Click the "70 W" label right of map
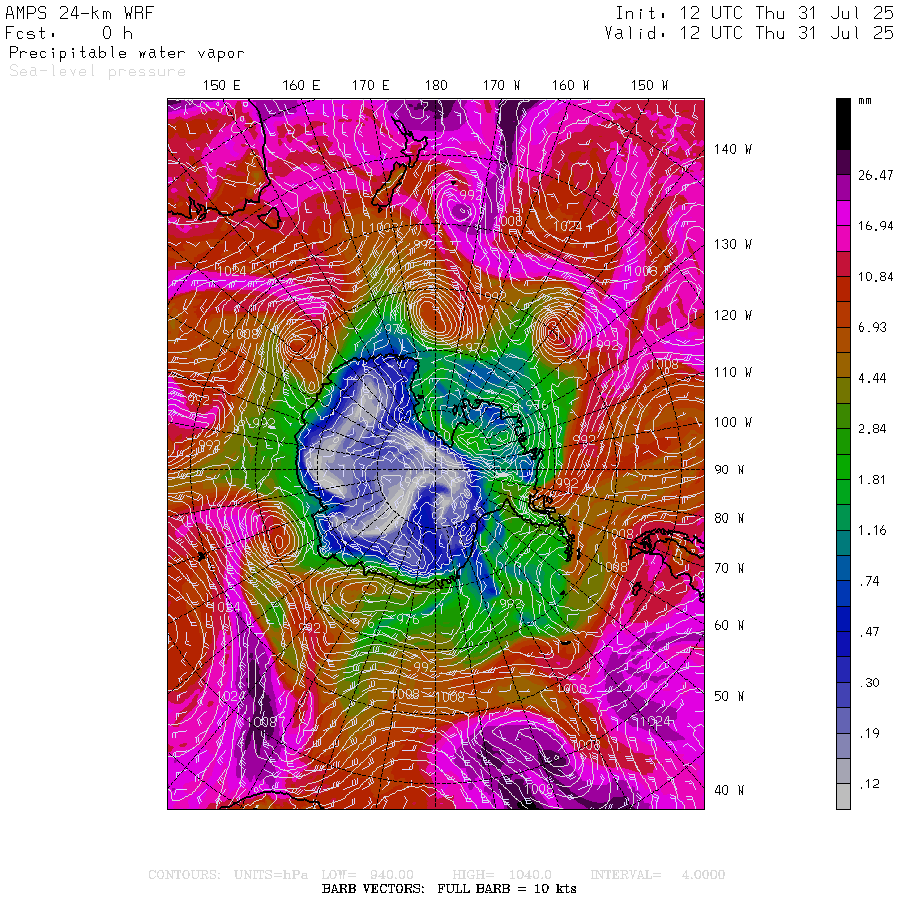This screenshot has width=900, height=900. pos(729,569)
